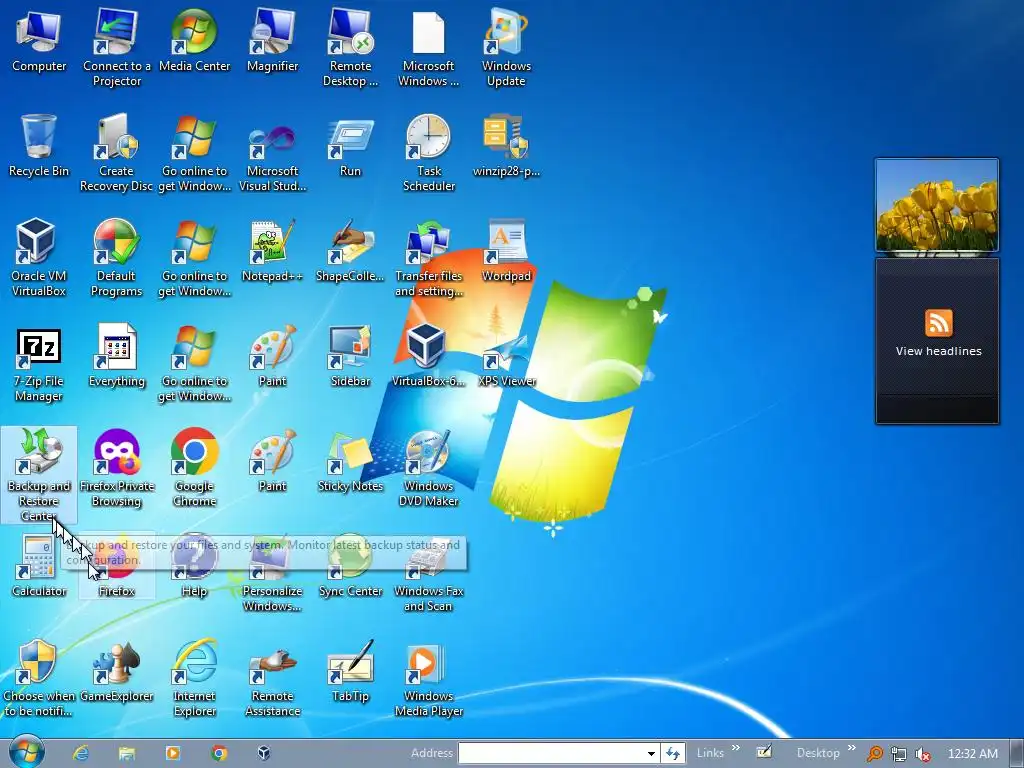
Task: Select the TabTip desktop shortcut
Action: [x=350, y=671]
